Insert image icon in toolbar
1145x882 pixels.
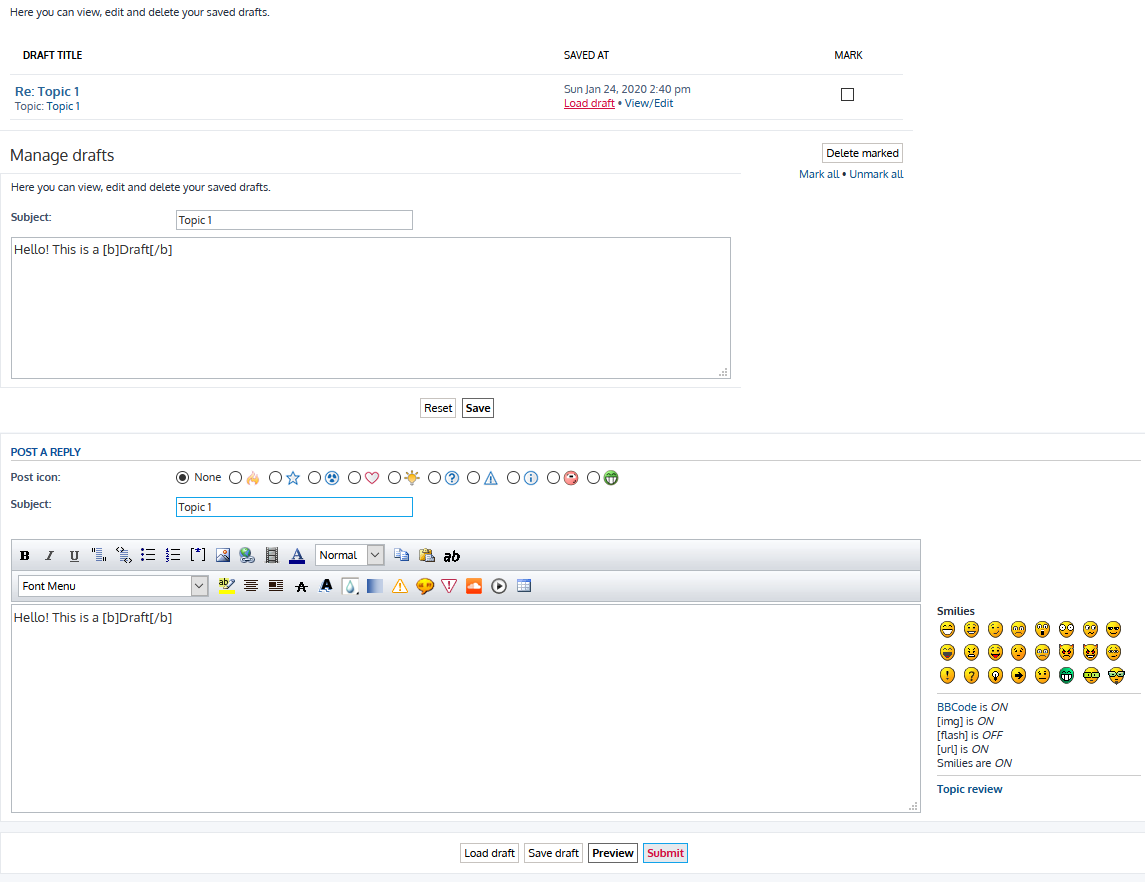223,556
